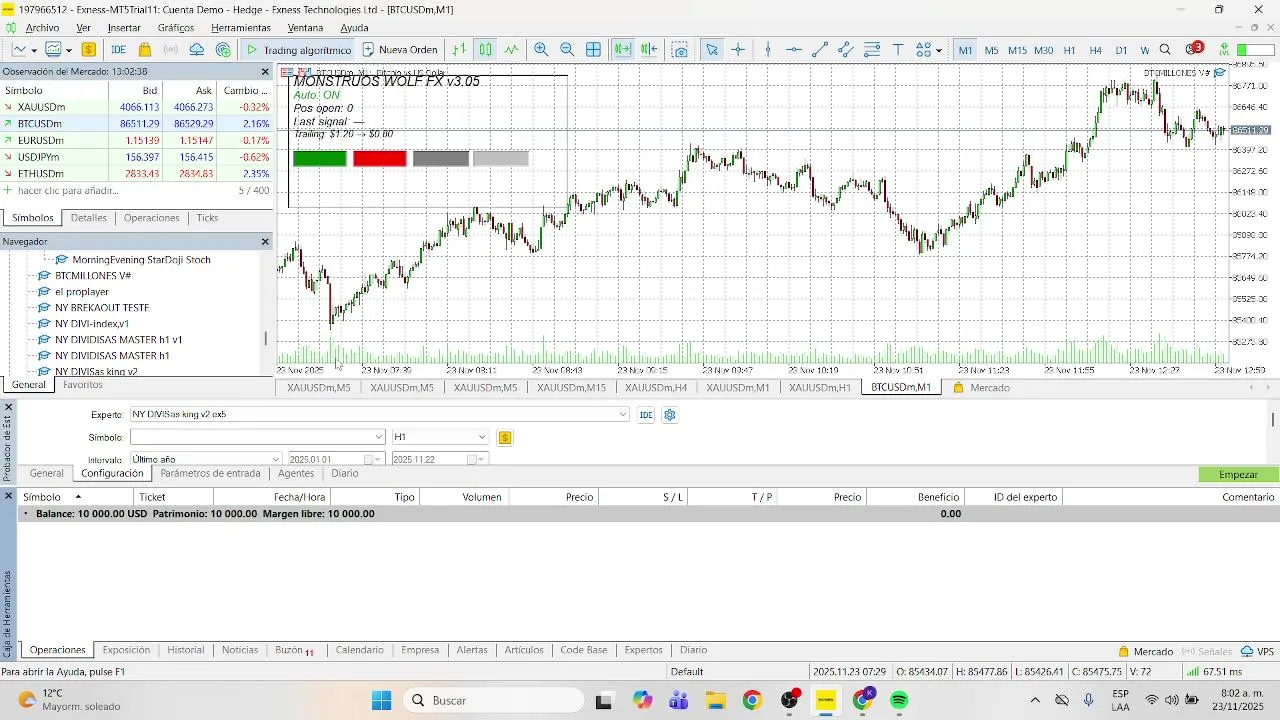Switch chart to candlesticks type
The width and height of the screenshot is (1280, 720).
tap(485, 49)
